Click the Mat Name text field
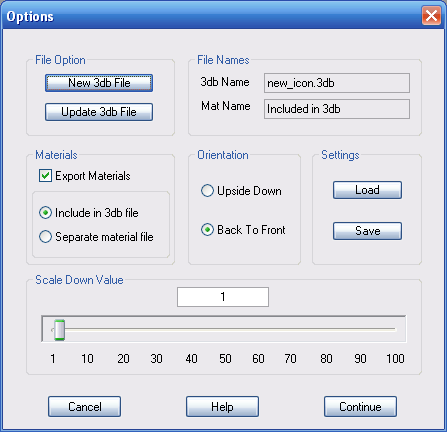This screenshot has width=447, height=432. 337,109
